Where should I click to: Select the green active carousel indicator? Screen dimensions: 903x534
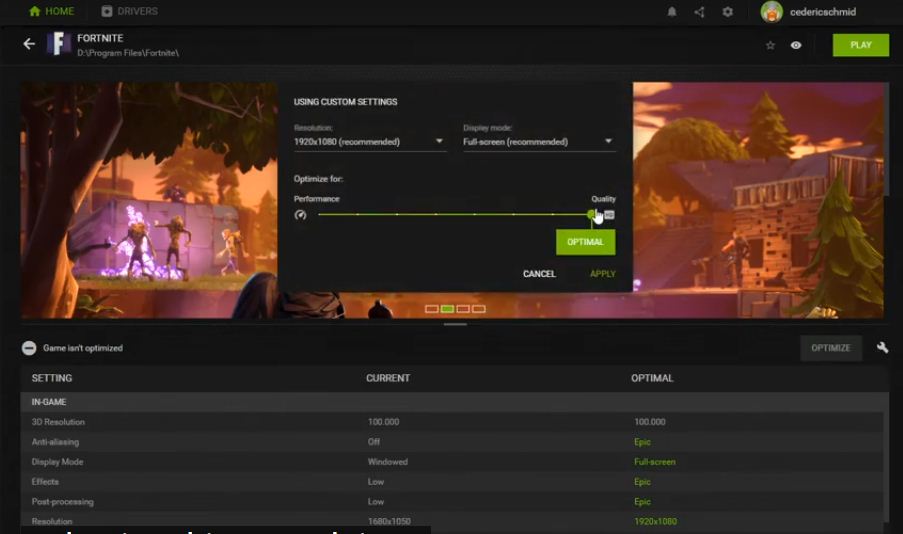(447, 309)
